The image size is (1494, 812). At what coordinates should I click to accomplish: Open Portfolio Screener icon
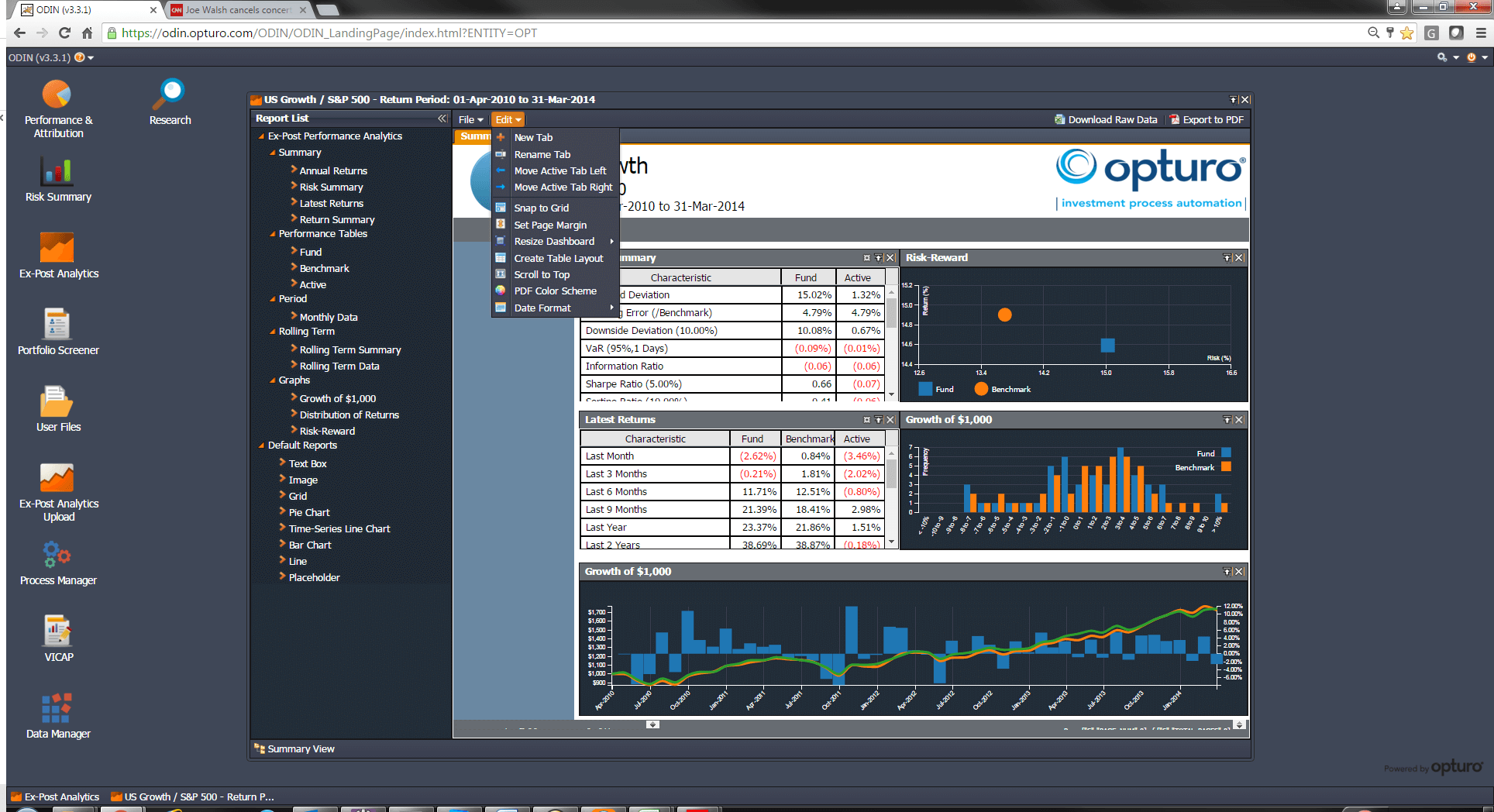point(57,325)
